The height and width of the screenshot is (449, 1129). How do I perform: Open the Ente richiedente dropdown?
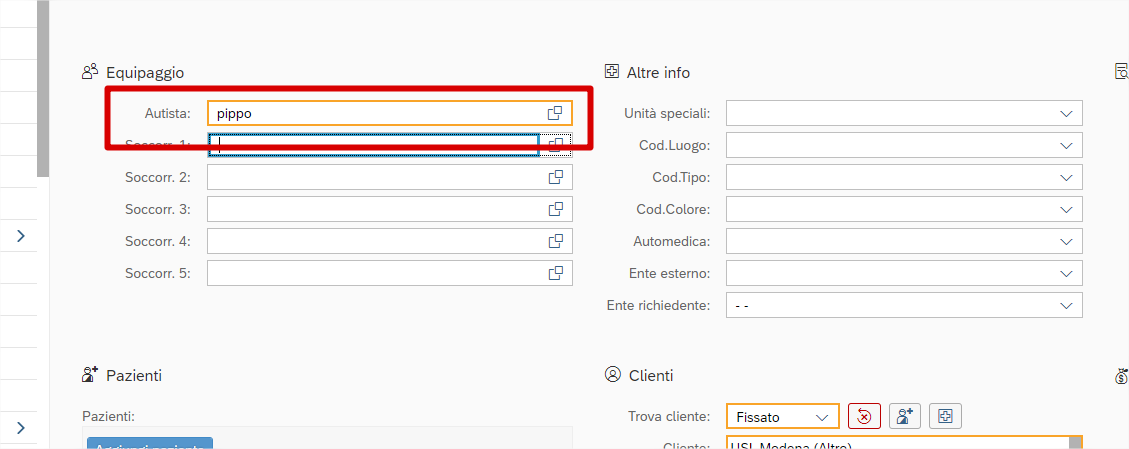coord(1066,305)
